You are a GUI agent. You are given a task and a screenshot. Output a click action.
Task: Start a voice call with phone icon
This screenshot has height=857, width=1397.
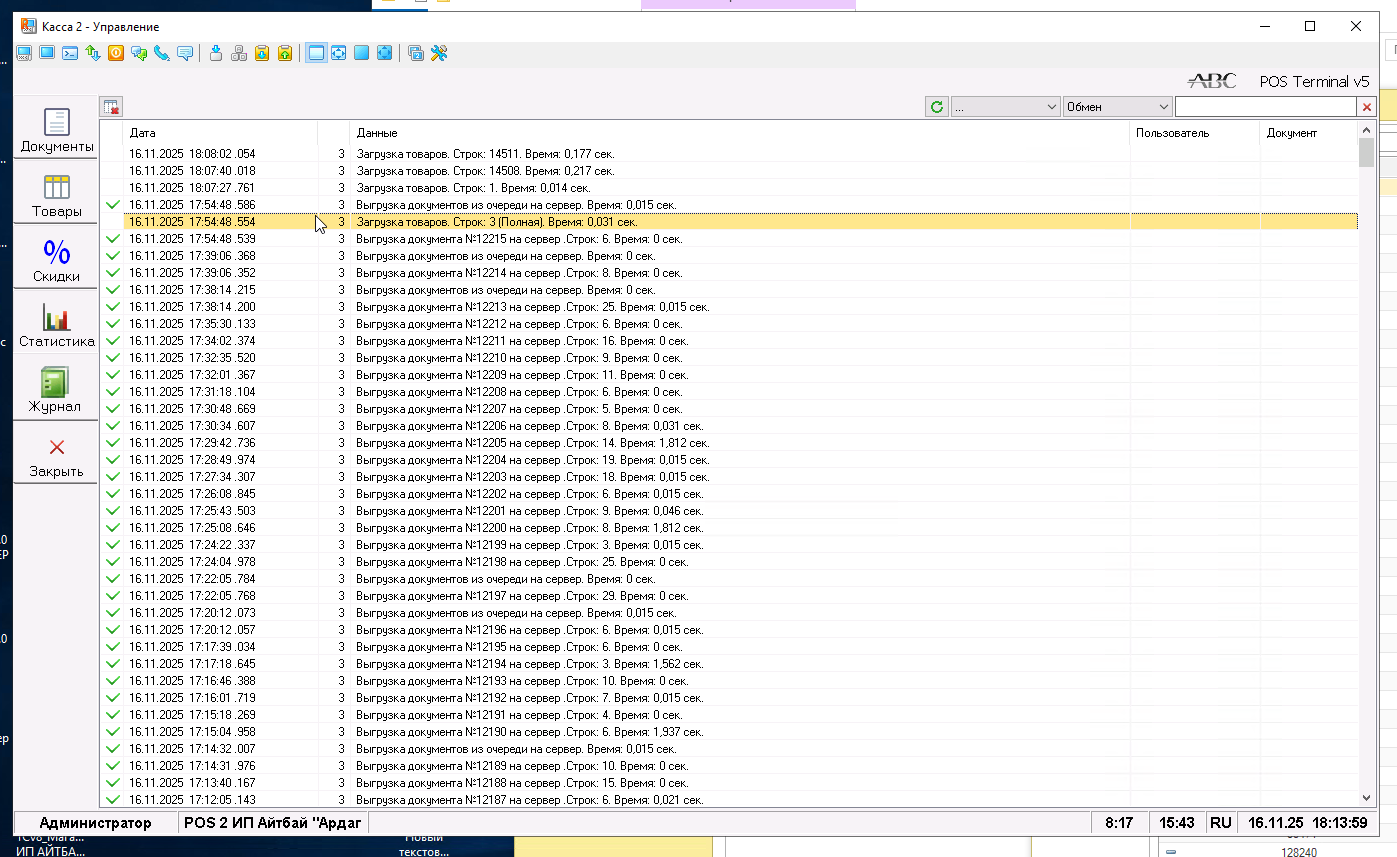pos(162,54)
